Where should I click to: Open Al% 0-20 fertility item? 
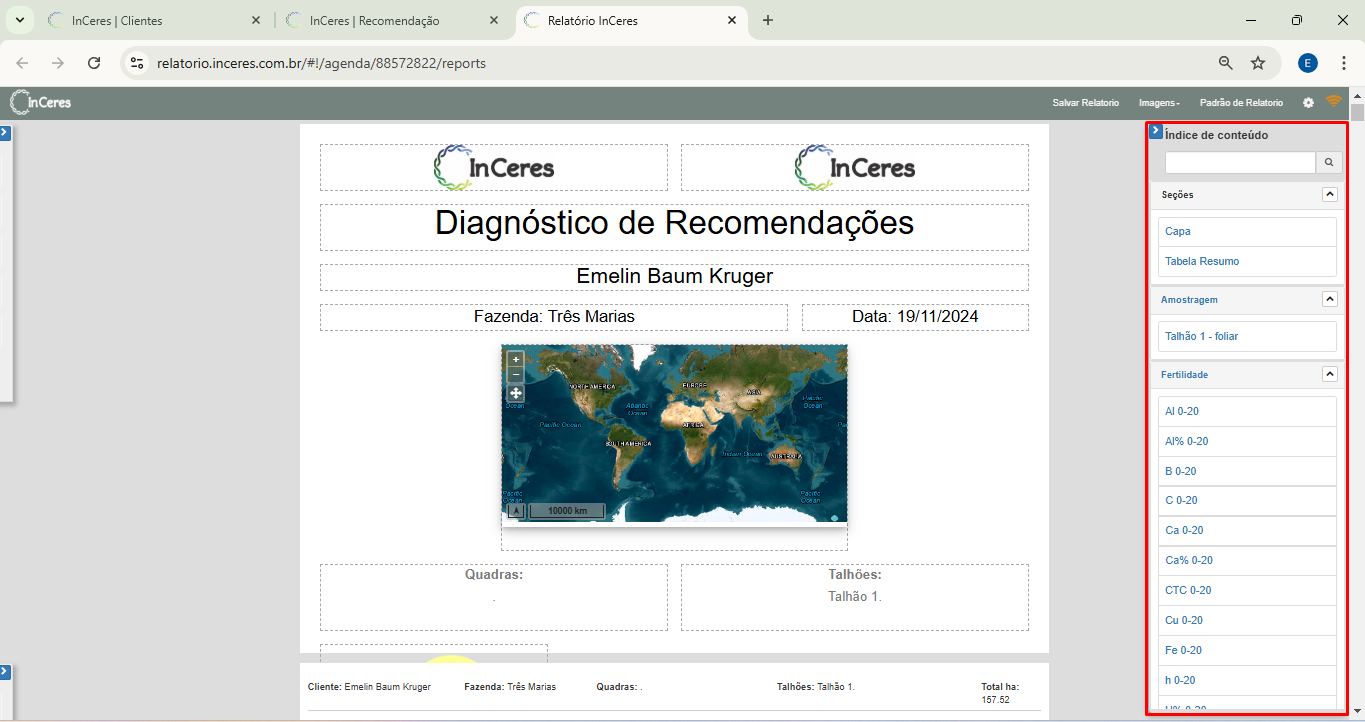tap(1247, 441)
